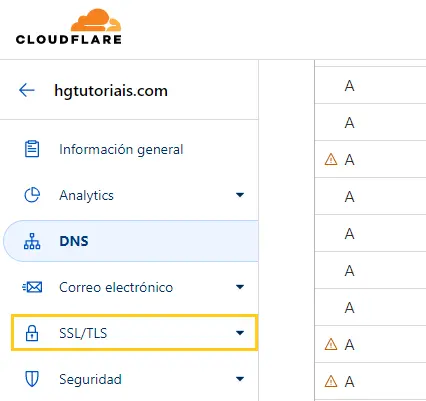Click the Cloudflare logo
The width and height of the screenshot is (426, 401).
tap(68, 26)
